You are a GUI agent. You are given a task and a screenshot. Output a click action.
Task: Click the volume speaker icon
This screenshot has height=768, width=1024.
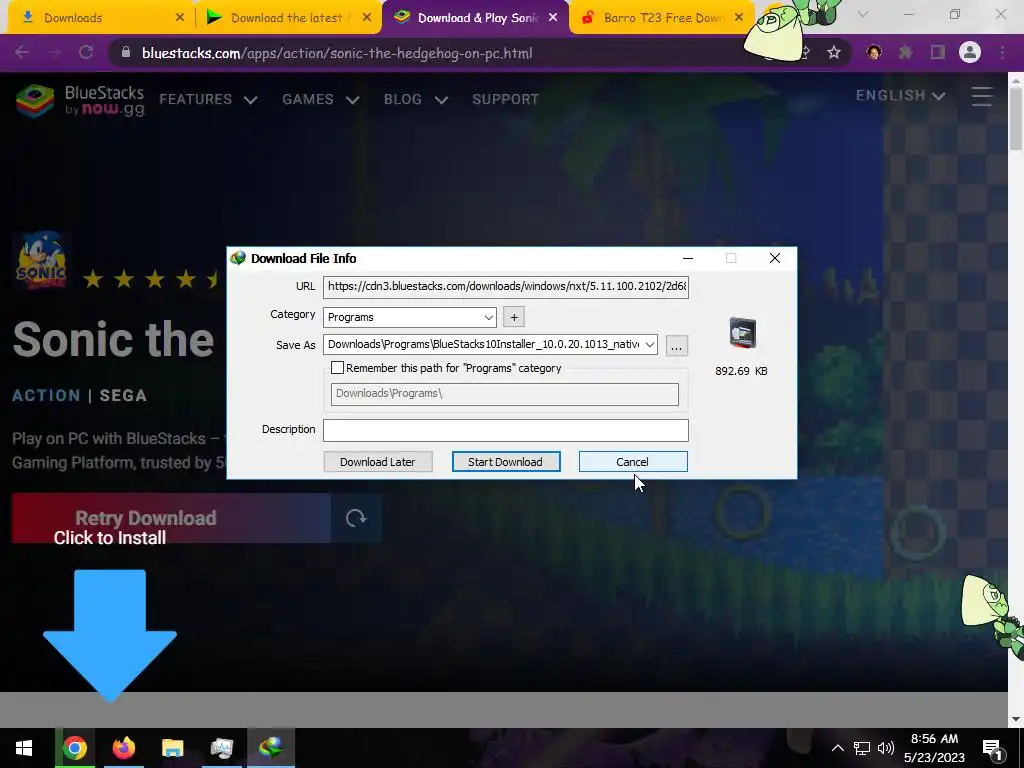click(x=886, y=748)
